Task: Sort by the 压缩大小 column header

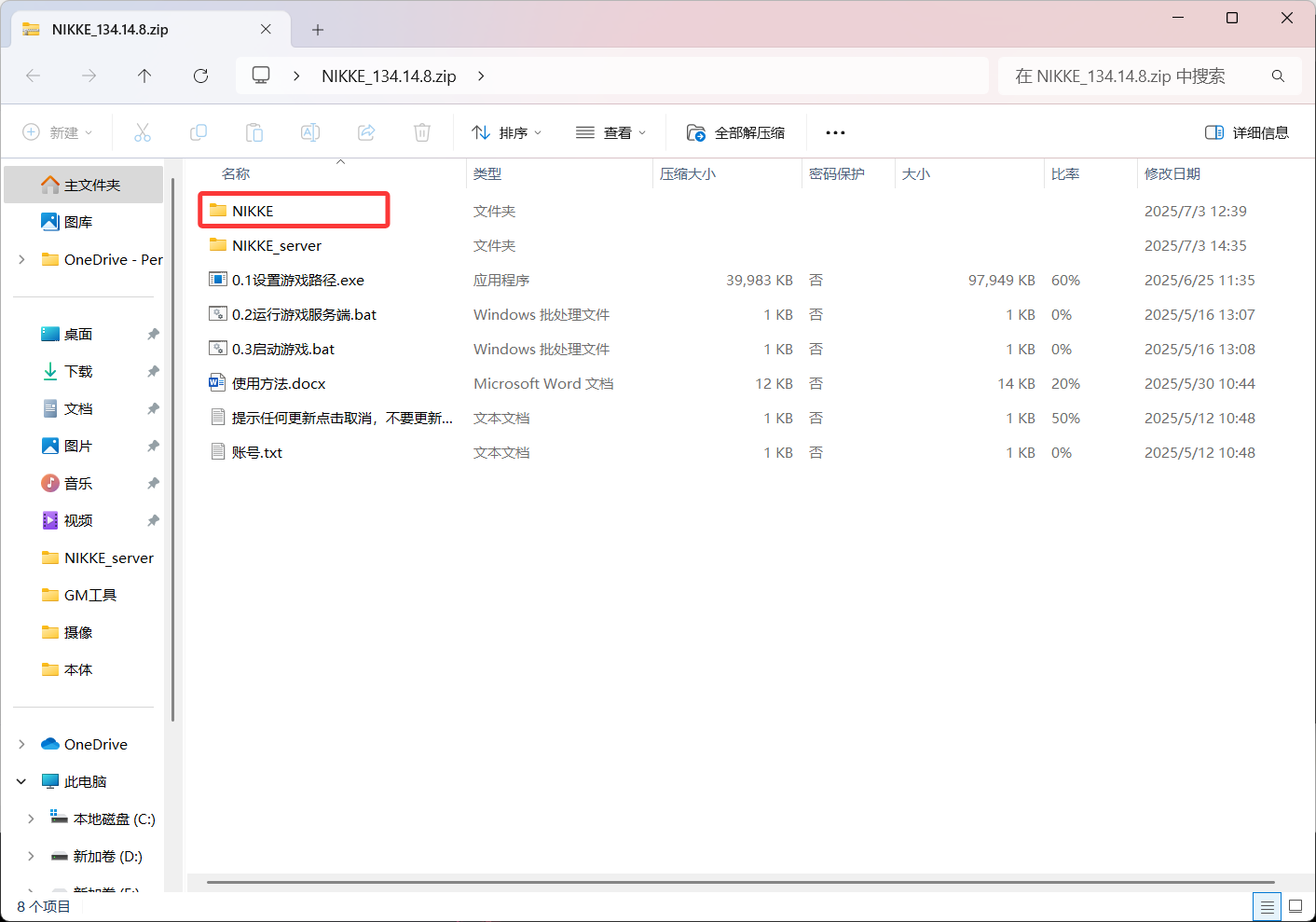Action: [688, 173]
